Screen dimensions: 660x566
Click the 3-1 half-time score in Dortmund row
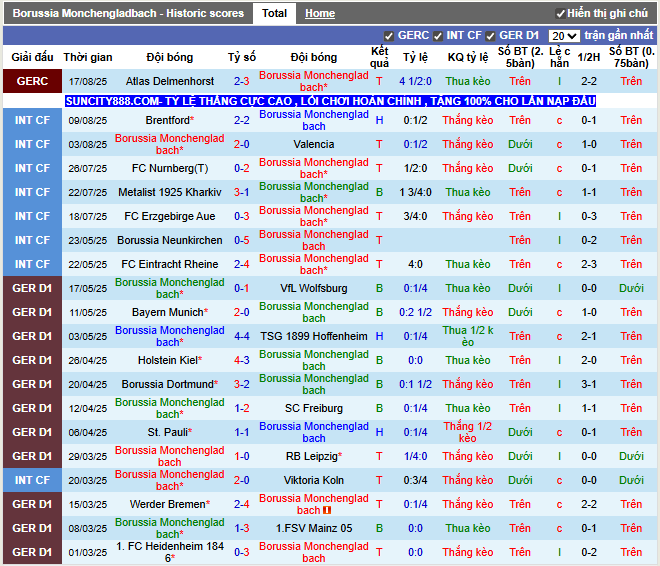tap(588, 384)
